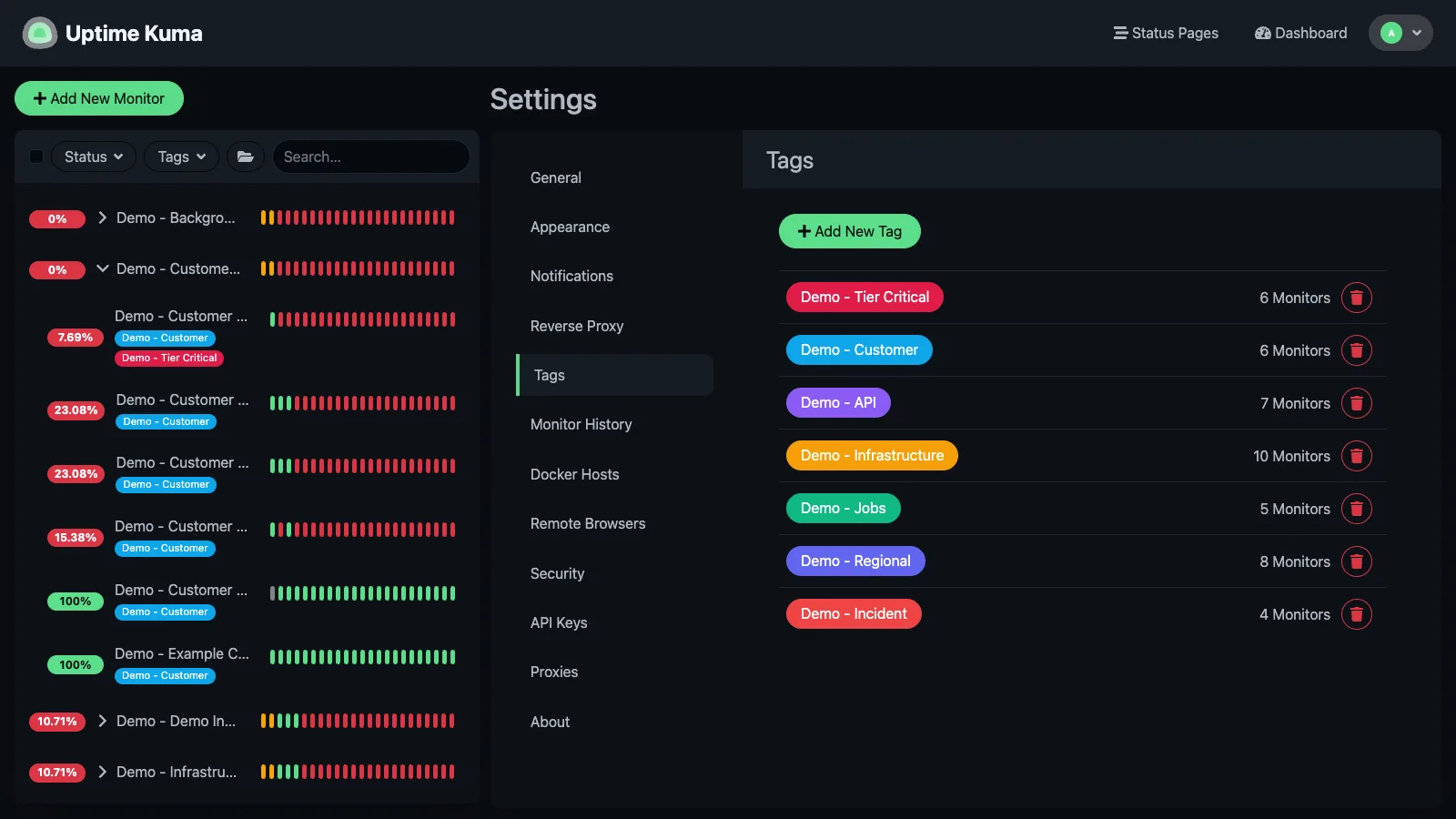Click the red Demo - Tier Critical tag in Tags list

[864, 298]
